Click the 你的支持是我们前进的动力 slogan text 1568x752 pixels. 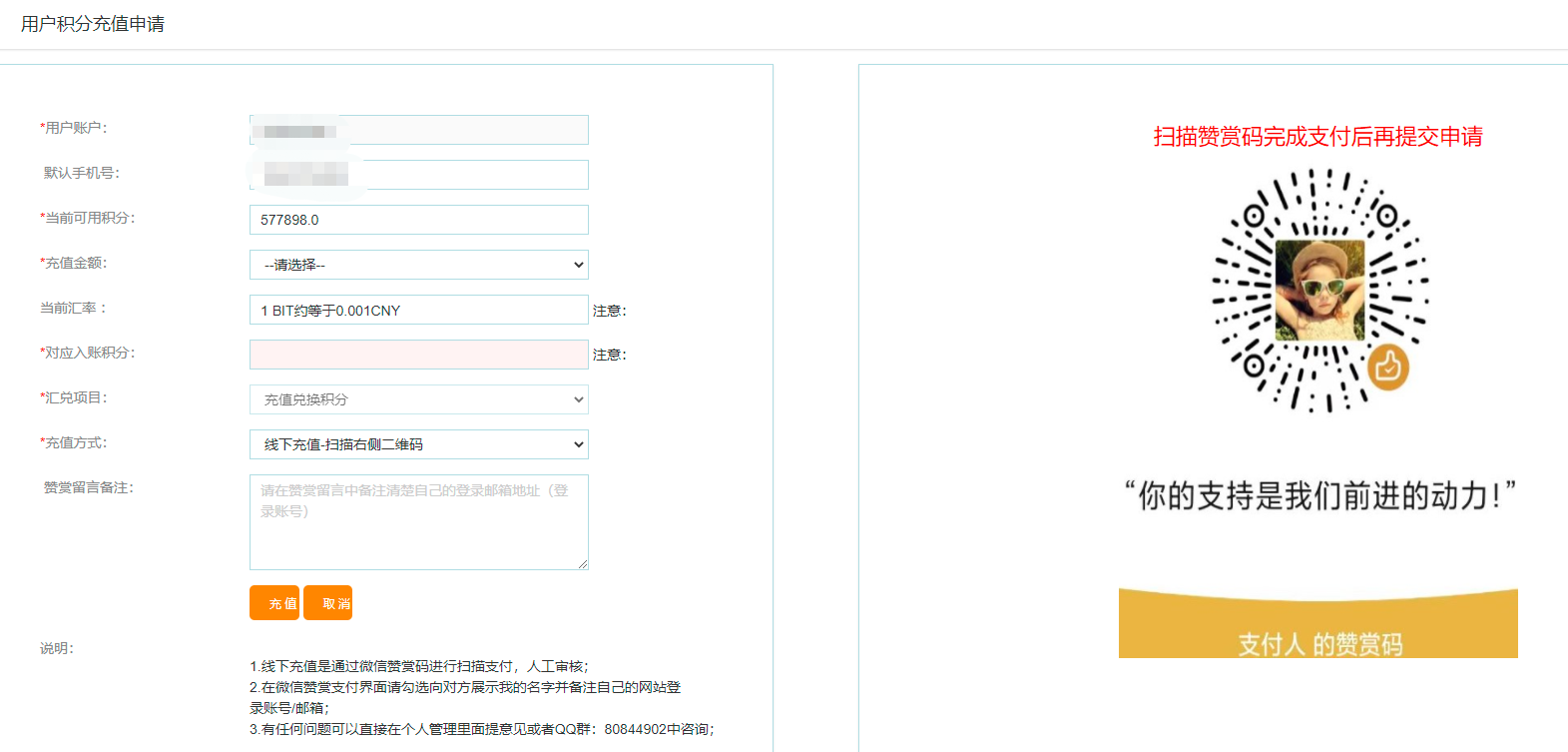[x=1319, y=495]
